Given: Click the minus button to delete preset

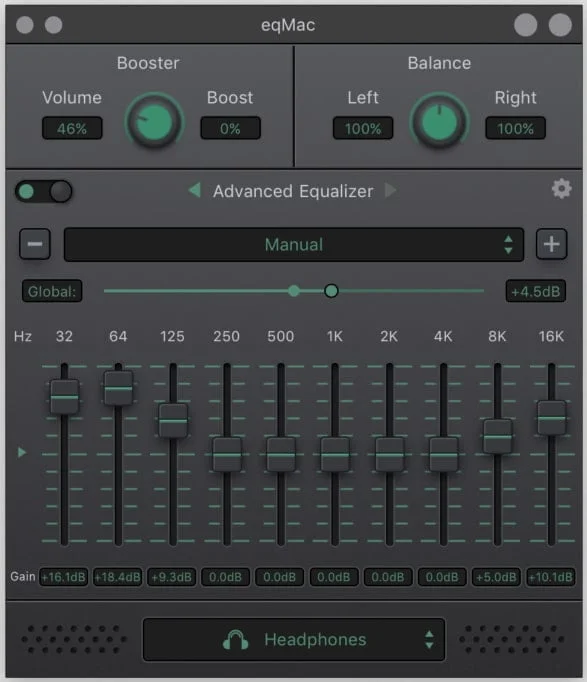Looking at the screenshot, I should pyautogui.click(x=35, y=244).
